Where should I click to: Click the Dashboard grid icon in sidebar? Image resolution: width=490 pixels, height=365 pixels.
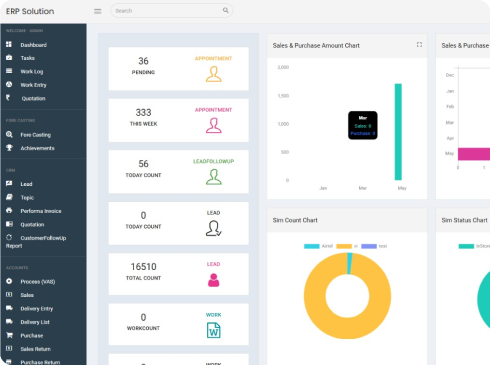point(9,44)
